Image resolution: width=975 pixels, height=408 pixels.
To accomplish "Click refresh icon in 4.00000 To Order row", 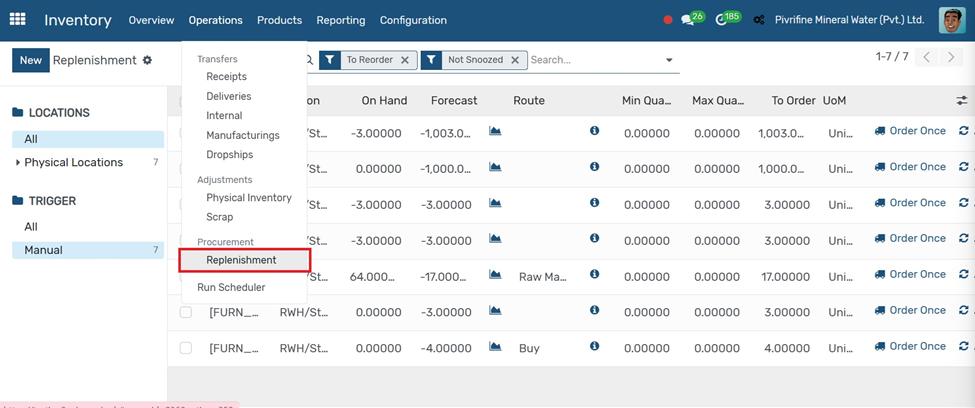I will click(964, 346).
